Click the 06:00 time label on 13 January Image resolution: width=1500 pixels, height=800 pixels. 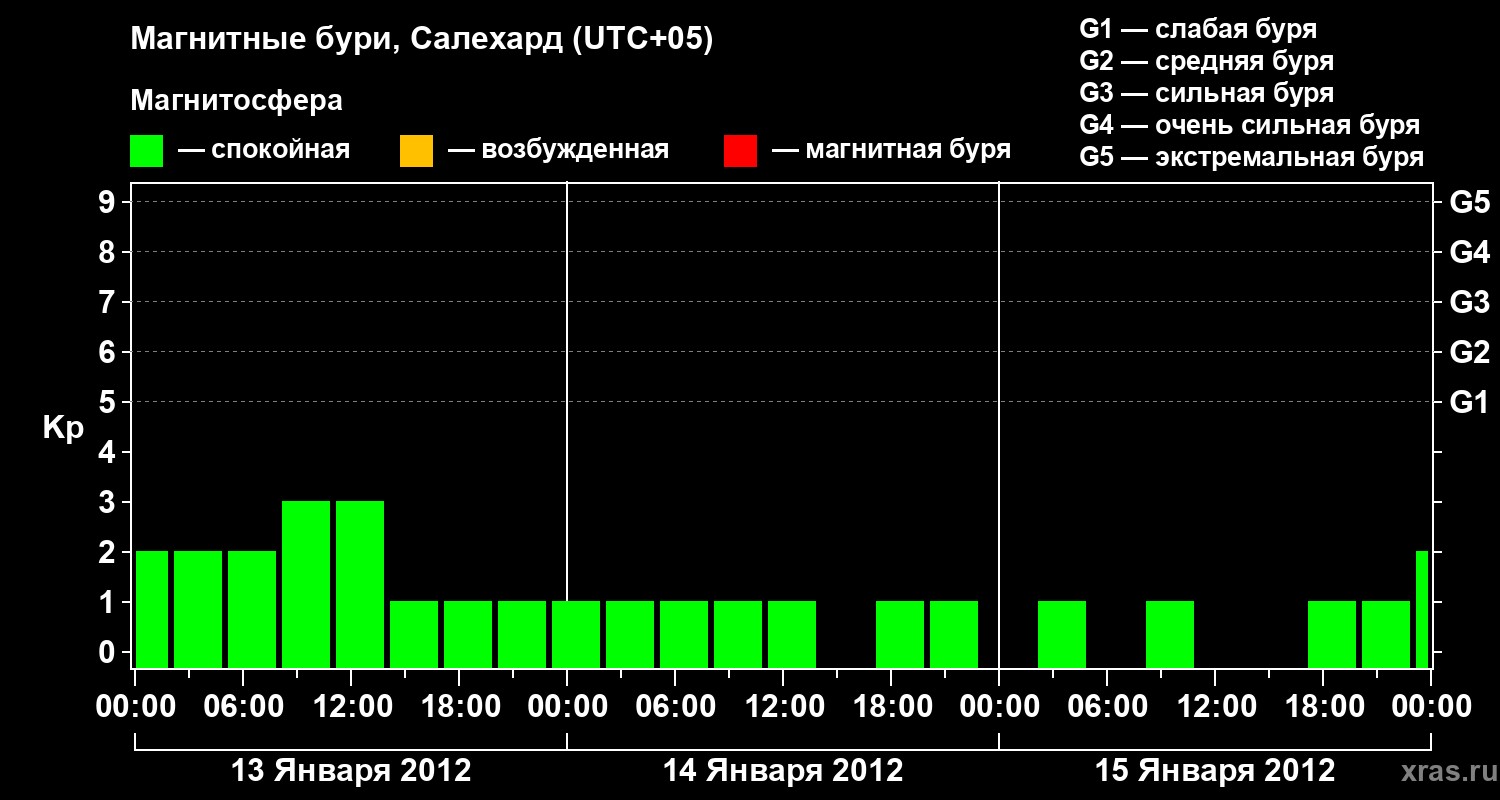click(x=243, y=706)
